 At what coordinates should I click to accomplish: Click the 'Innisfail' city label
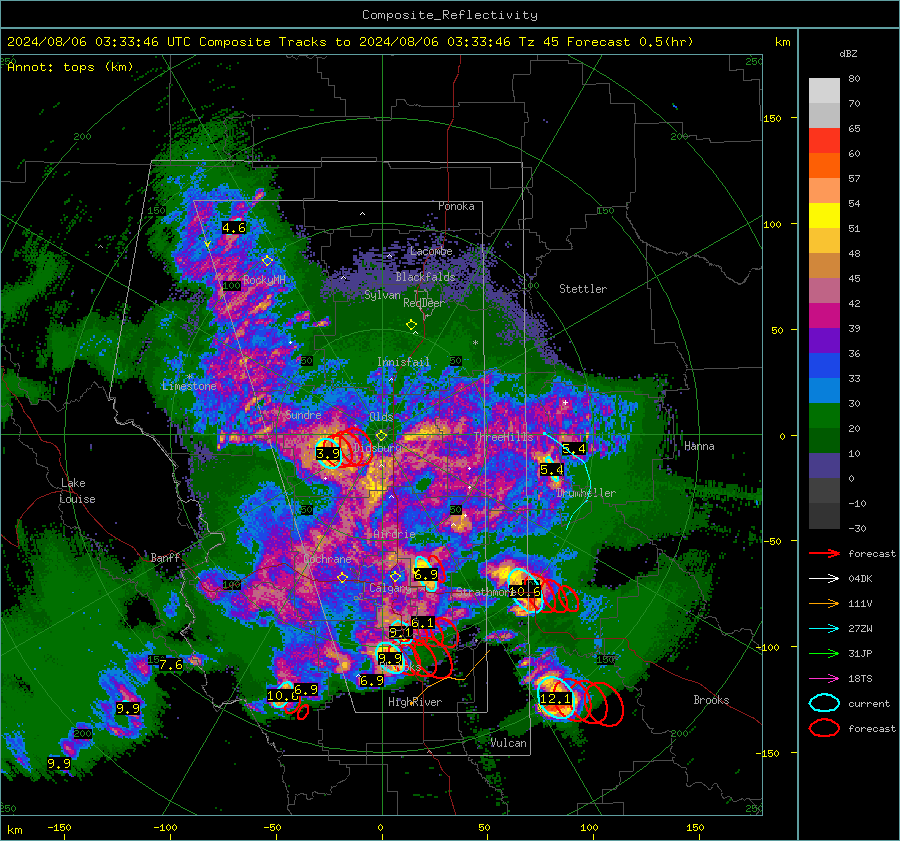pos(404,362)
